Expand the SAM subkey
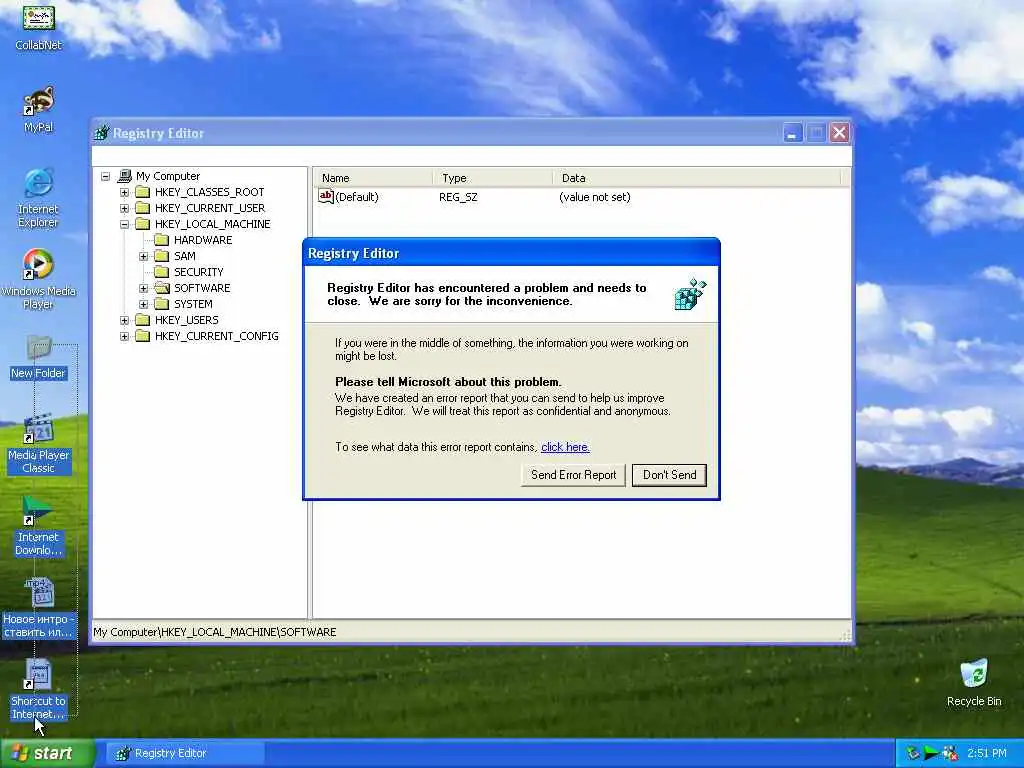 point(144,256)
